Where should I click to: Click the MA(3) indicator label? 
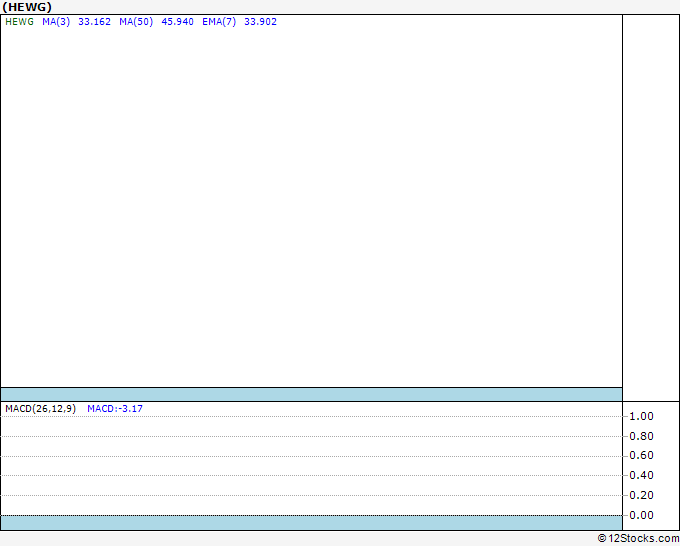[56, 22]
